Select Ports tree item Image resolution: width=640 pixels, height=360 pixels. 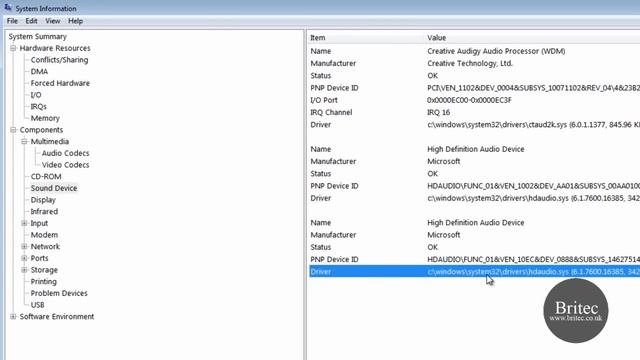click(39, 258)
